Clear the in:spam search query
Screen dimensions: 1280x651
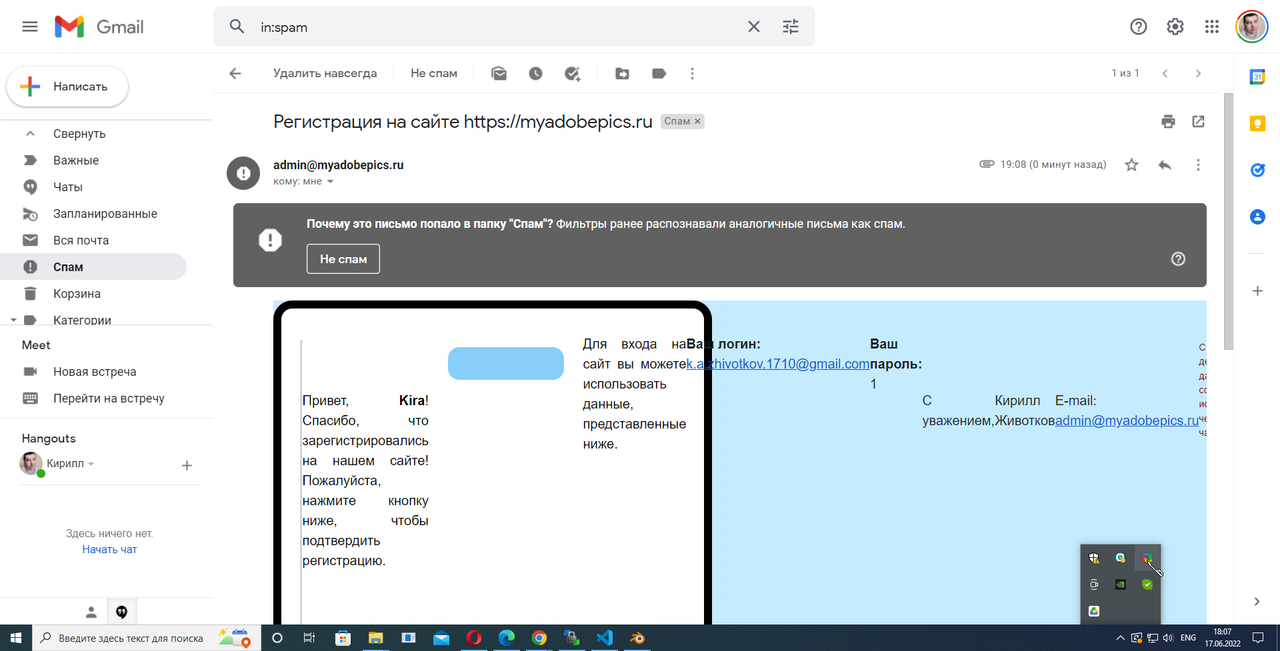click(x=754, y=27)
